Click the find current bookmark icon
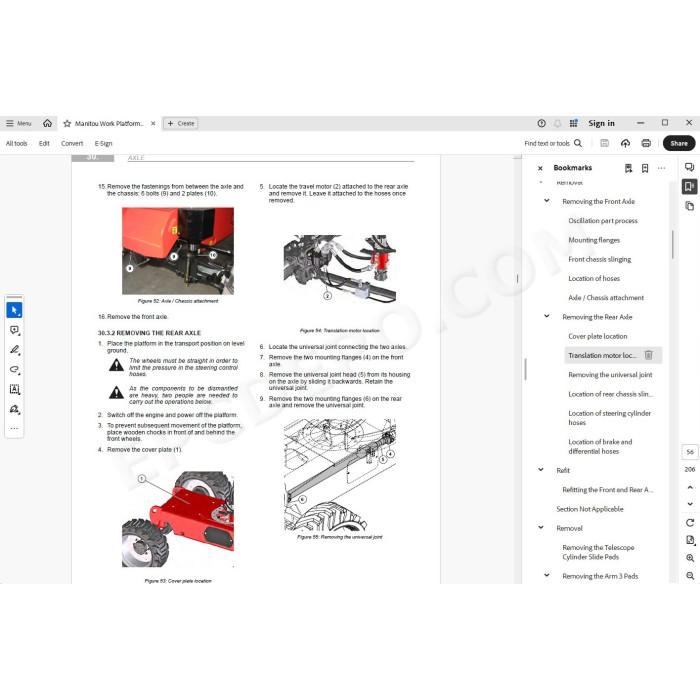This screenshot has width=700, height=700. coord(628,168)
